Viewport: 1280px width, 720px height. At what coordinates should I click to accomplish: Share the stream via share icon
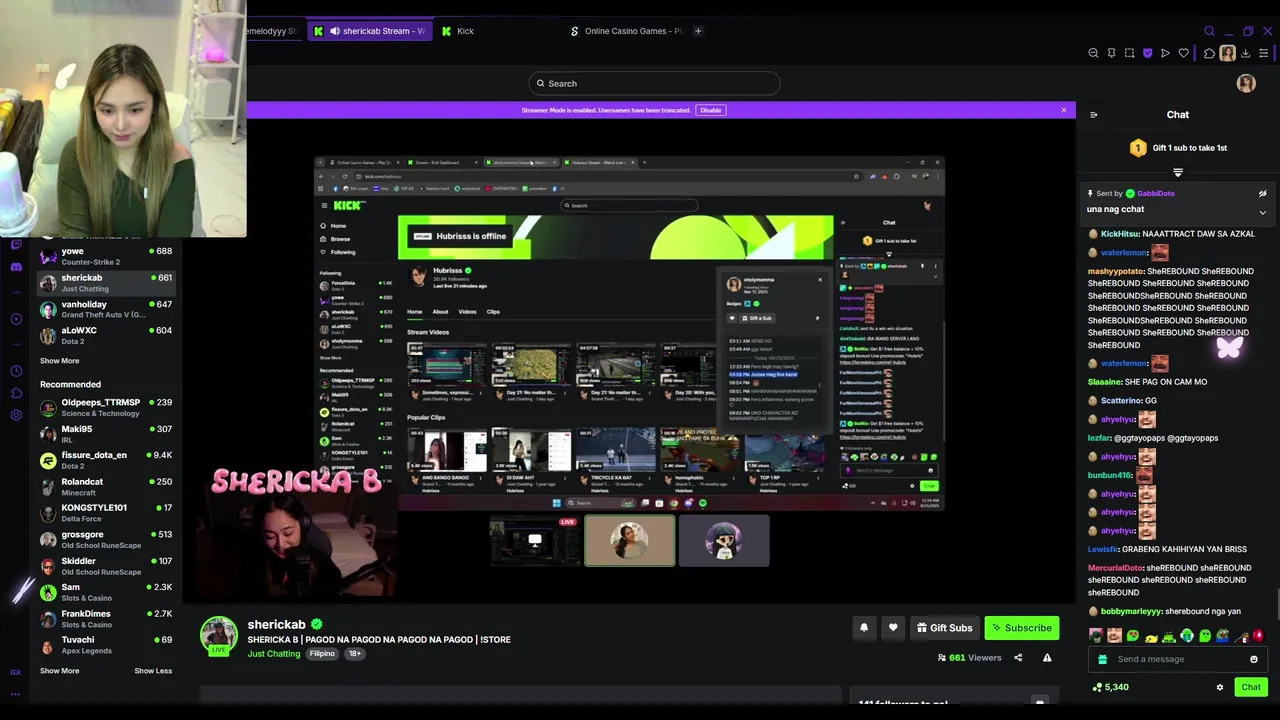[1018, 658]
